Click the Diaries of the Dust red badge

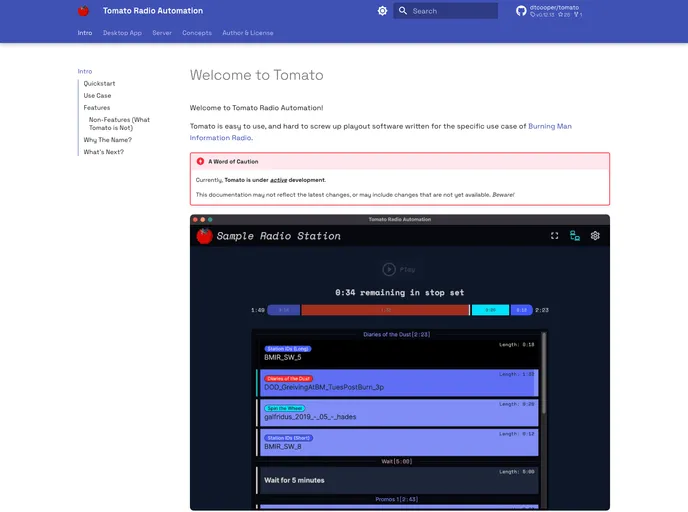[288, 379]
